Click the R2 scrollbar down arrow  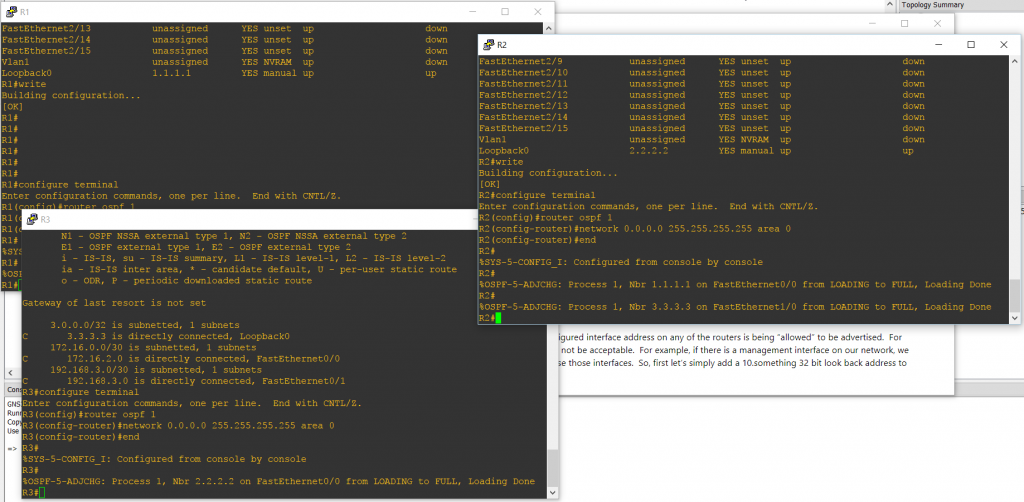pos(1014,318)
